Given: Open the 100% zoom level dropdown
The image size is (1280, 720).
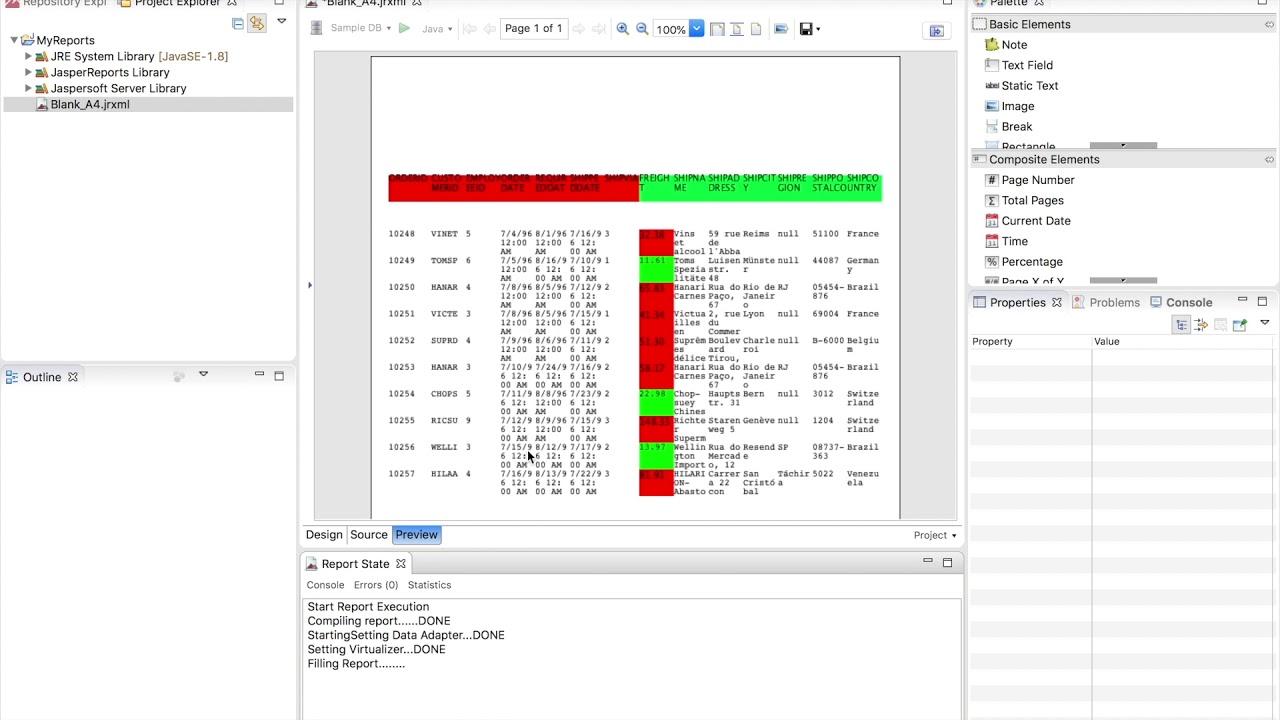Looking at the screenshot, I should pos(696,29).
